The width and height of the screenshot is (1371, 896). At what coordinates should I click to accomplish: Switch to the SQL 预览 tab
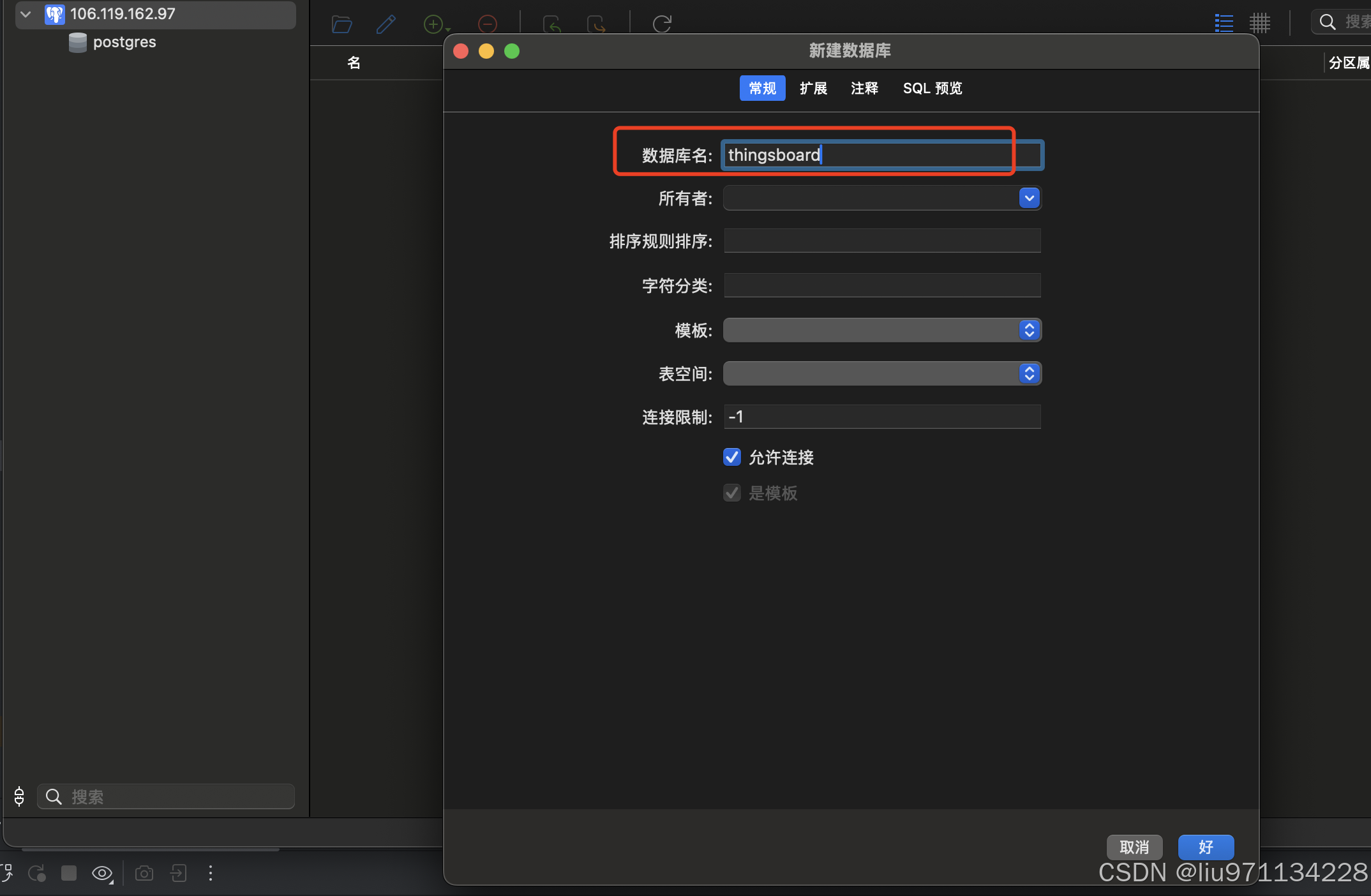tap(932, 88)
